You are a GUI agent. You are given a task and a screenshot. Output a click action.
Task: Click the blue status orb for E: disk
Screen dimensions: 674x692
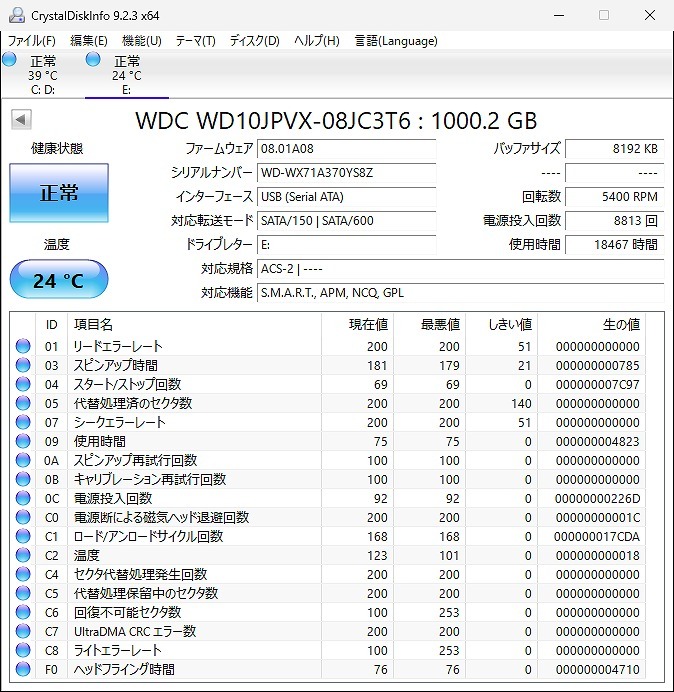[93, 59]
